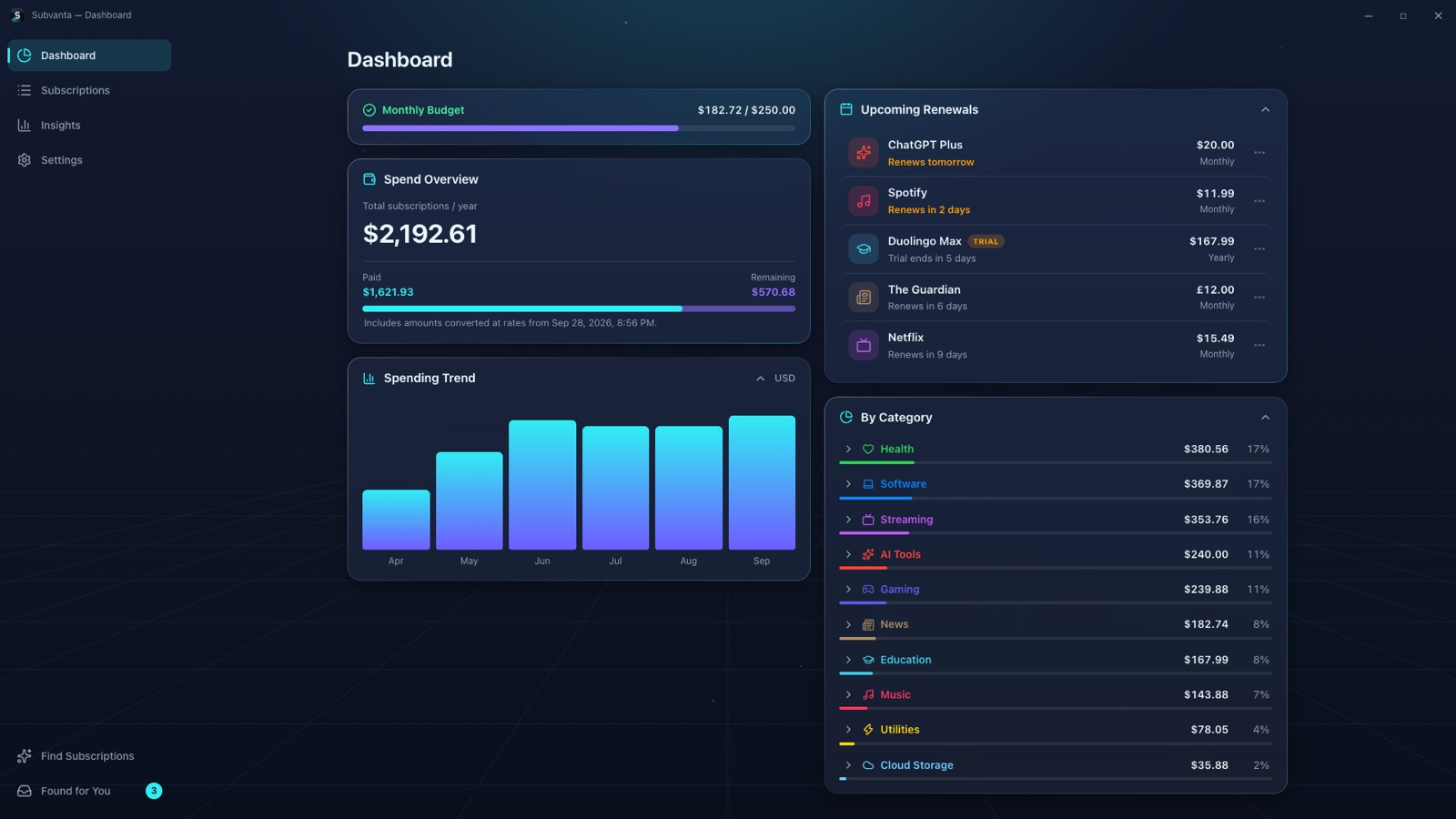Click the Spend Overview wallet icon

tap(369, 179)
